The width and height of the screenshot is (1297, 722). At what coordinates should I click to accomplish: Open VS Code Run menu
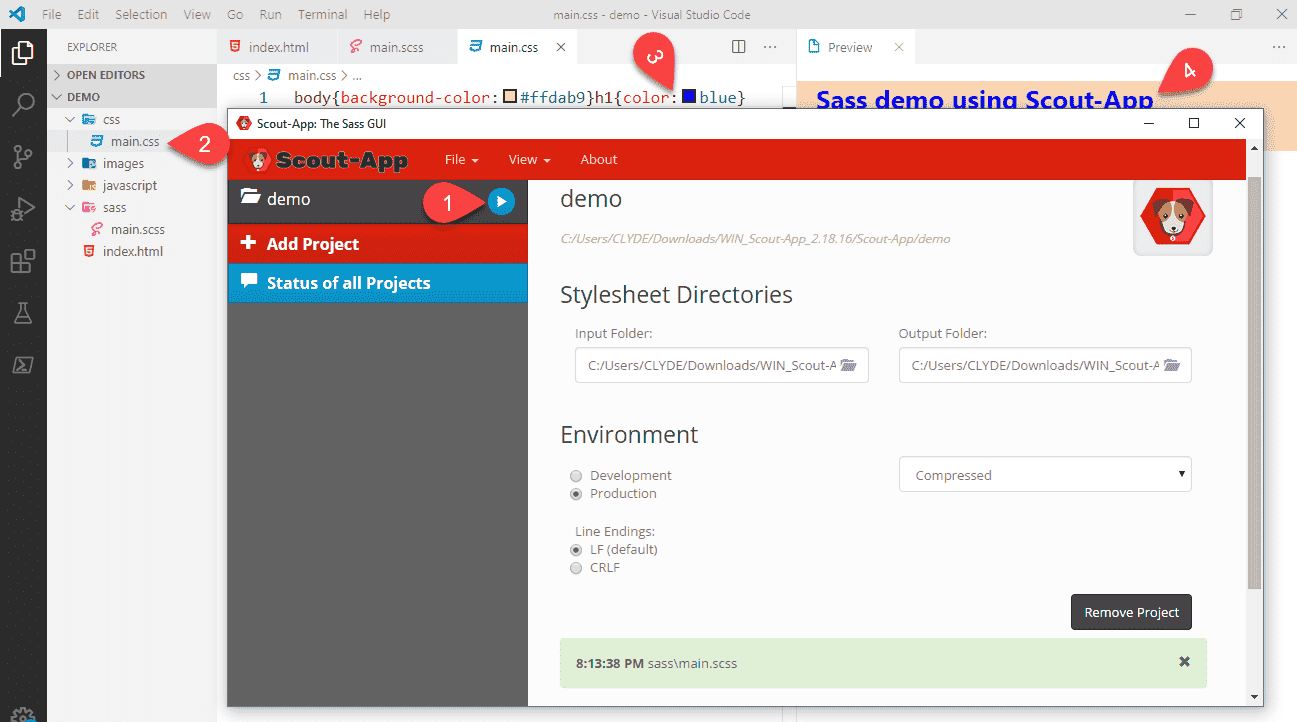pos(270,14)
